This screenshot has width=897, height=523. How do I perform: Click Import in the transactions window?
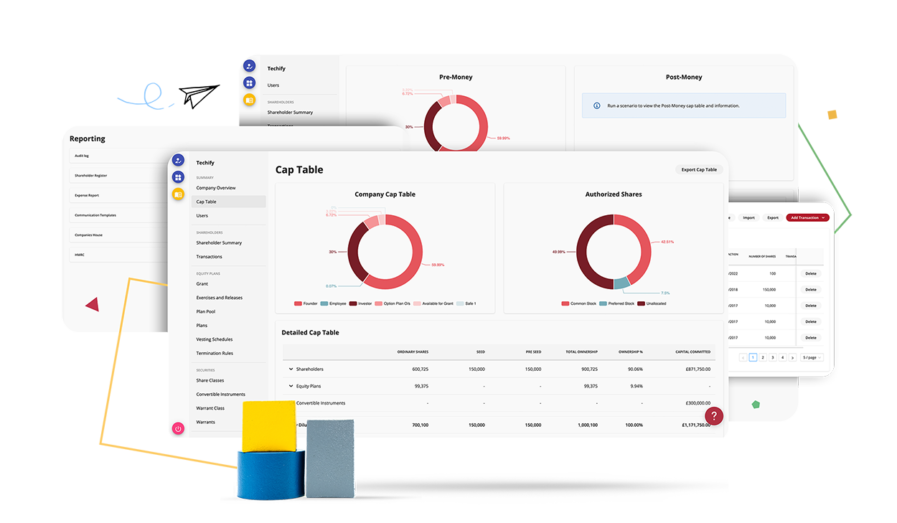tap(748, 217)
